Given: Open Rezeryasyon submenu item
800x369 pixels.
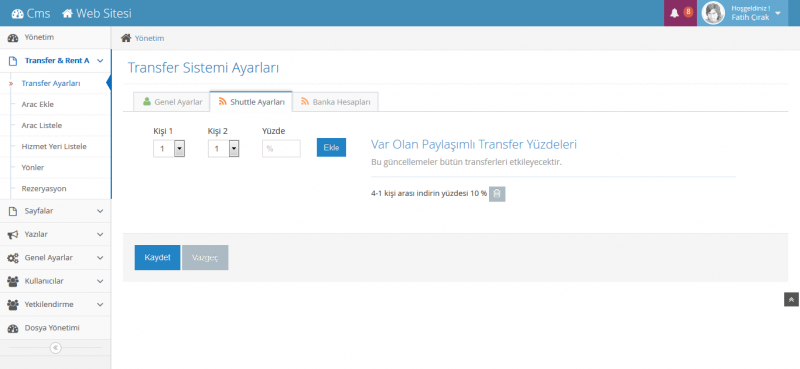Looking at the screenshot, I should pyautogui.click(x=44, y=188).
